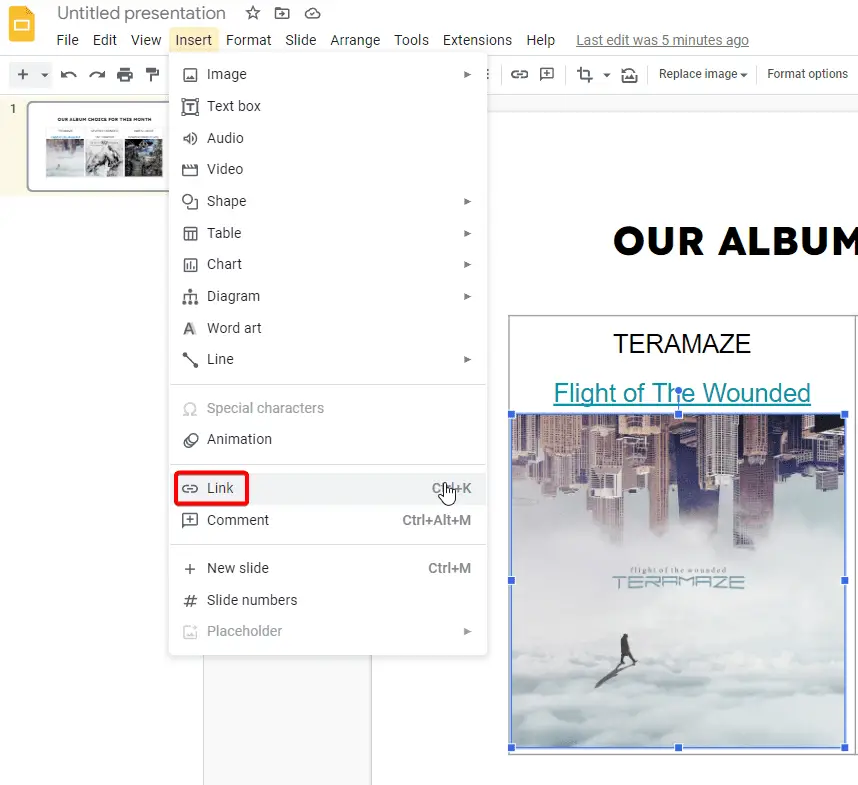
Task: Click the Move to folder icon
Action: 282,13
